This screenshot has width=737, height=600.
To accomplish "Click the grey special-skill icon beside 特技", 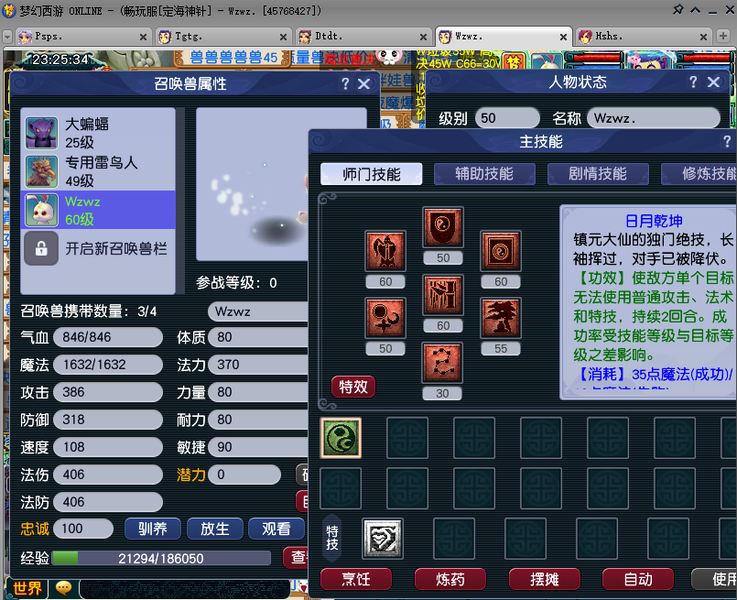I will click(383, 538).
